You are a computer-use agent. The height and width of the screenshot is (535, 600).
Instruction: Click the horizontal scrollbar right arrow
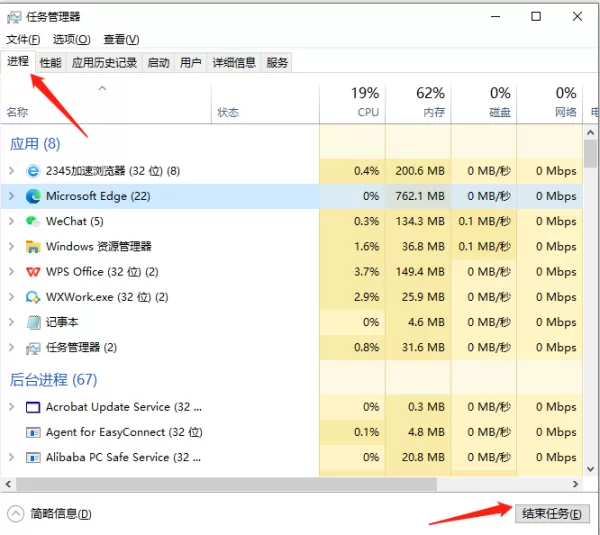click(x=576, y=484)
